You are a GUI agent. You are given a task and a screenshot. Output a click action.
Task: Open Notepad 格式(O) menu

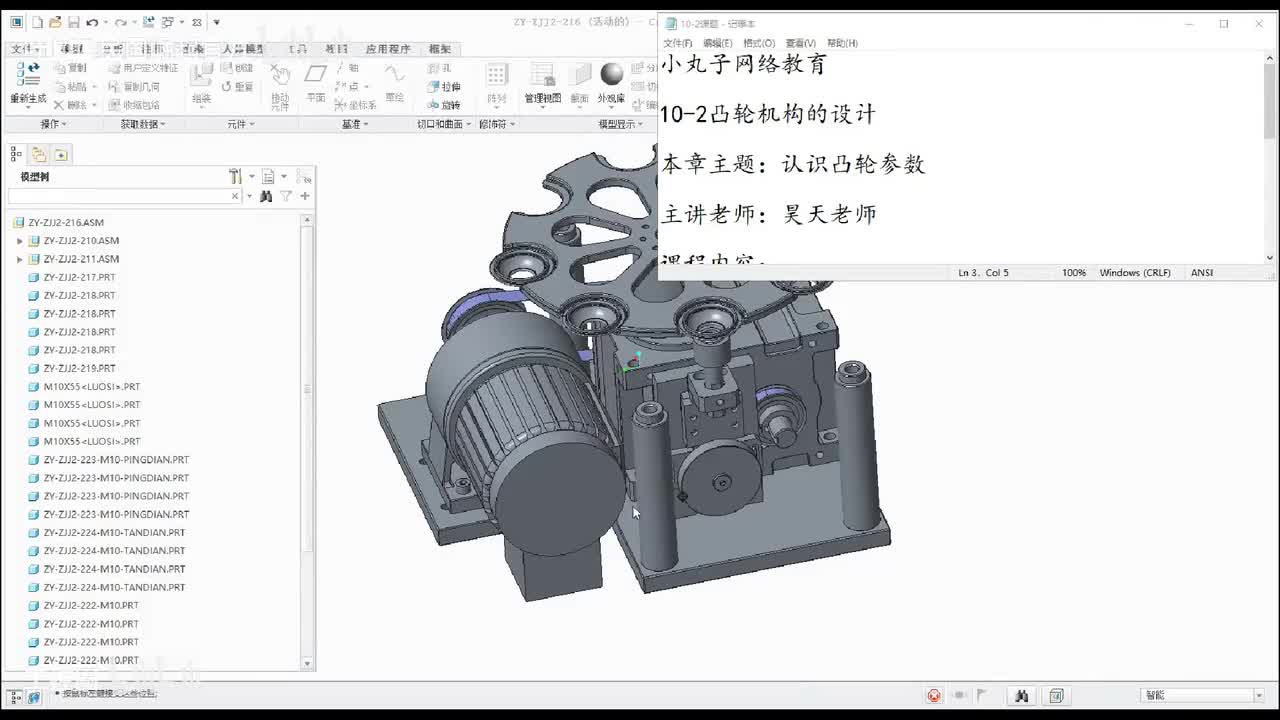point(758,43)
